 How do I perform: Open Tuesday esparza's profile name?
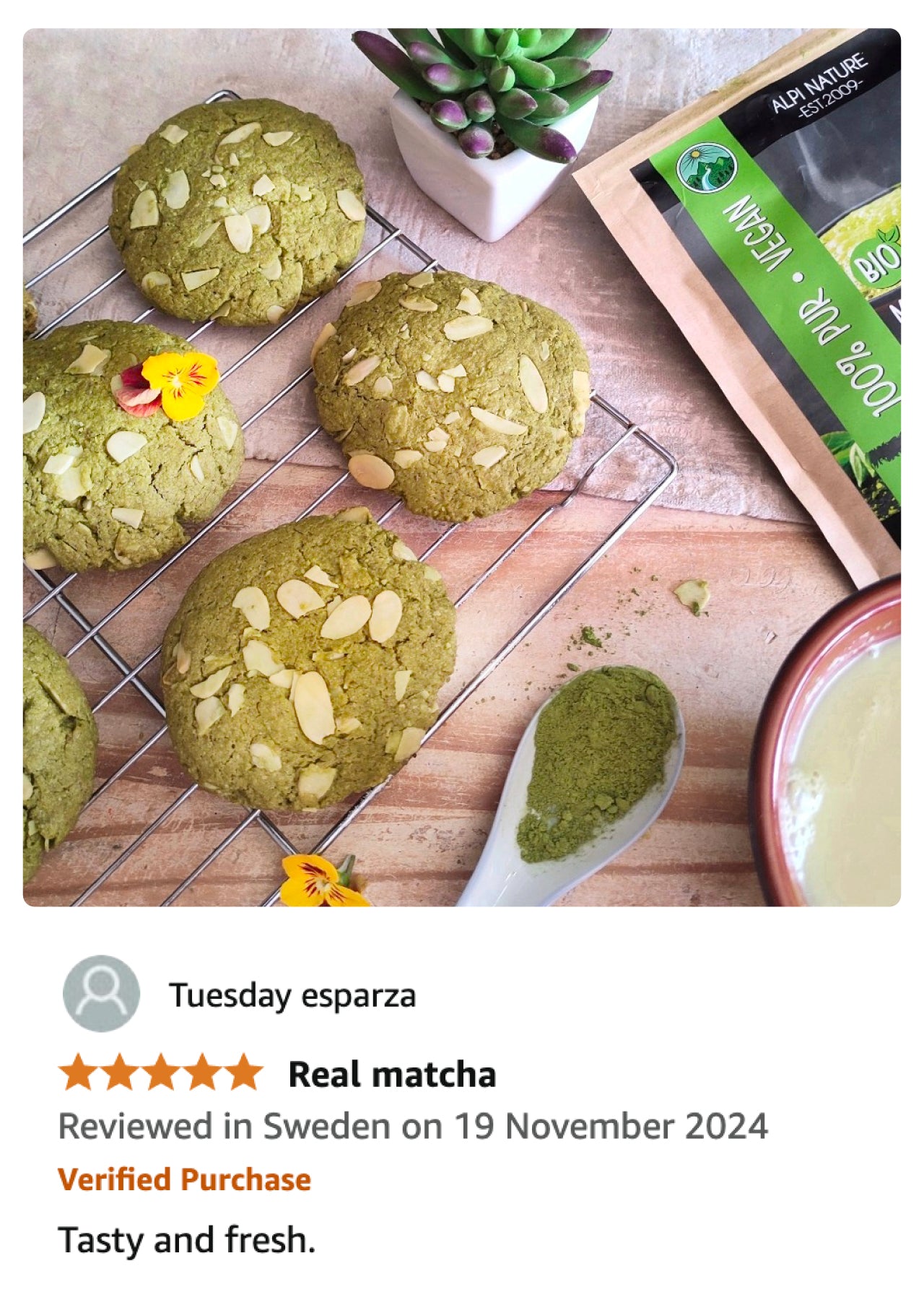292,995
